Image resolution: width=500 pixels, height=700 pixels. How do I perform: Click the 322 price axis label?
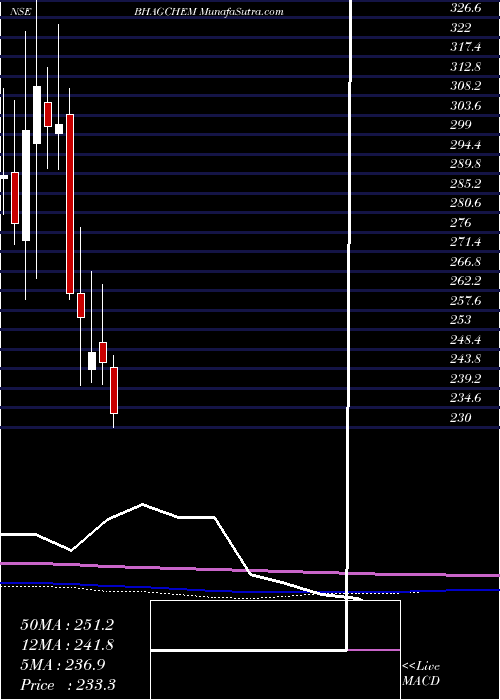pyautogui.click(x=461, y=28)
